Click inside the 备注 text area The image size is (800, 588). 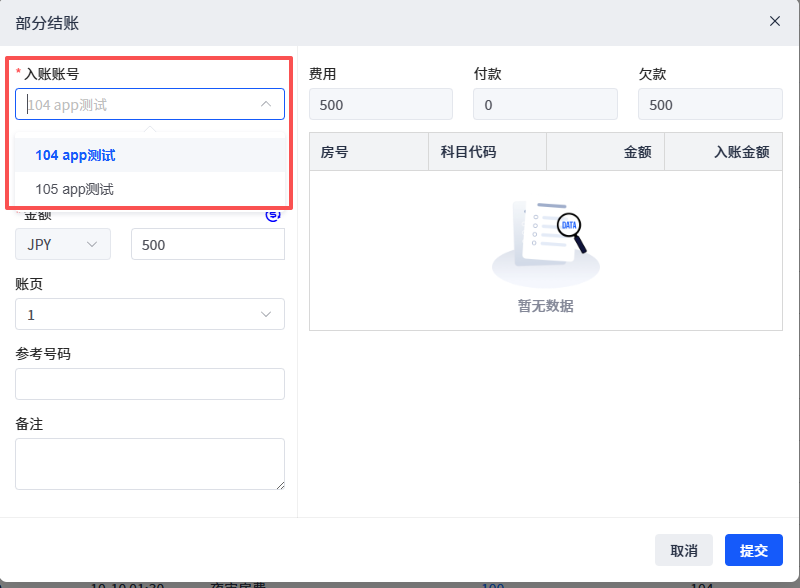pyautogui.click(x=149, y=463)
